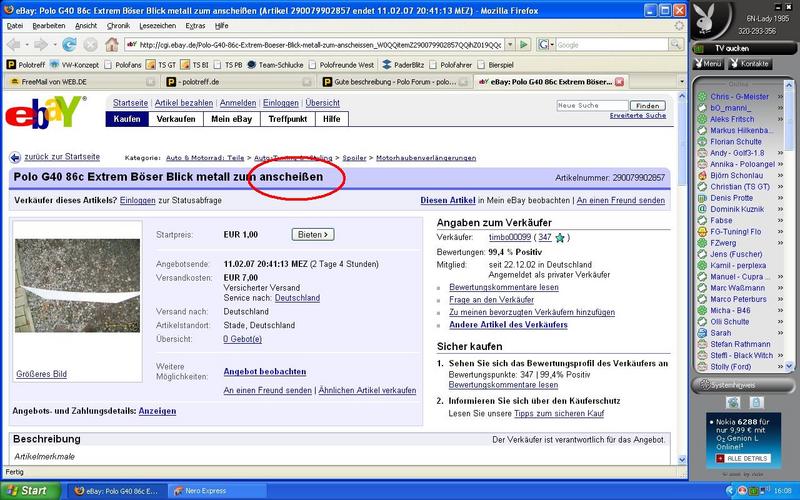Open the VW-Konzept bookmark

pyautogui.click(x=74, y=65)
